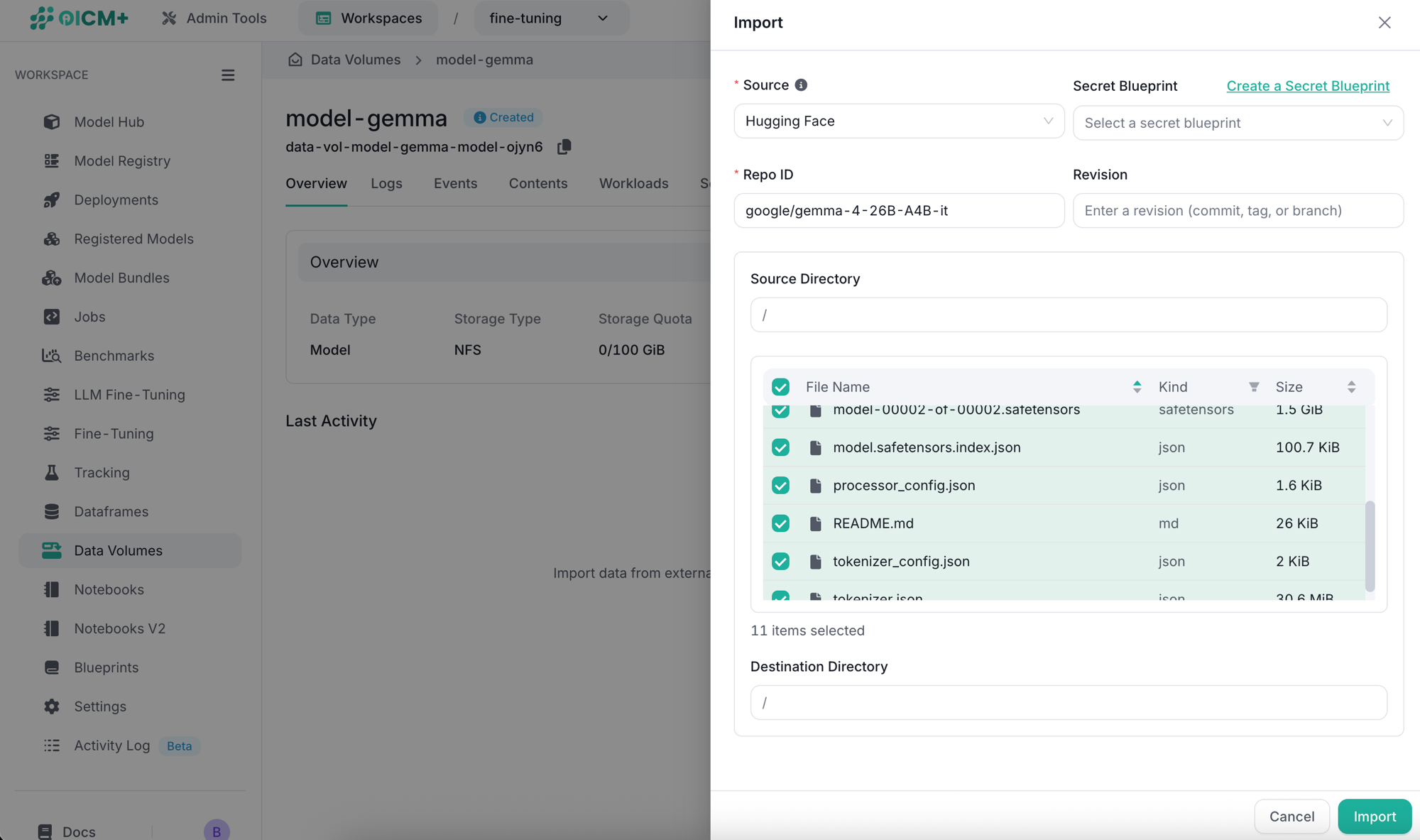Copy the data volume ID icon

pyautogui.click(x=564, y=147)
